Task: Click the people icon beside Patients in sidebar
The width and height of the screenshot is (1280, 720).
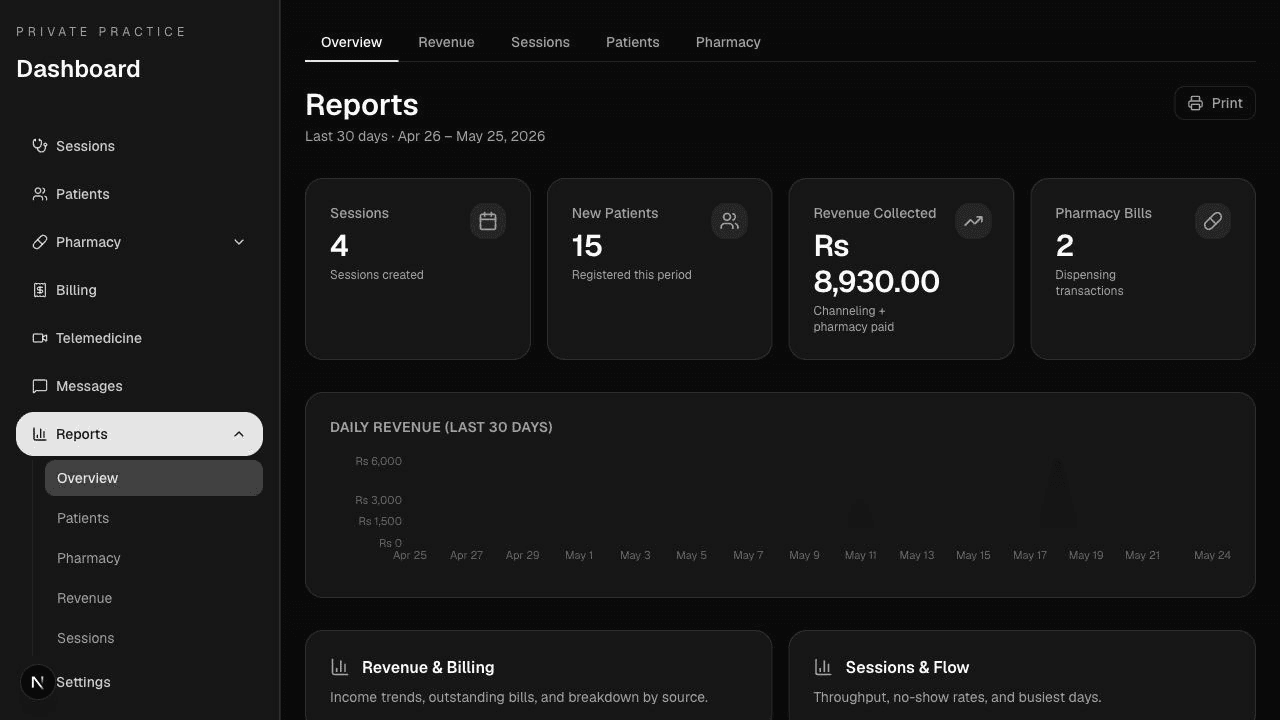Action: [40, 194]
